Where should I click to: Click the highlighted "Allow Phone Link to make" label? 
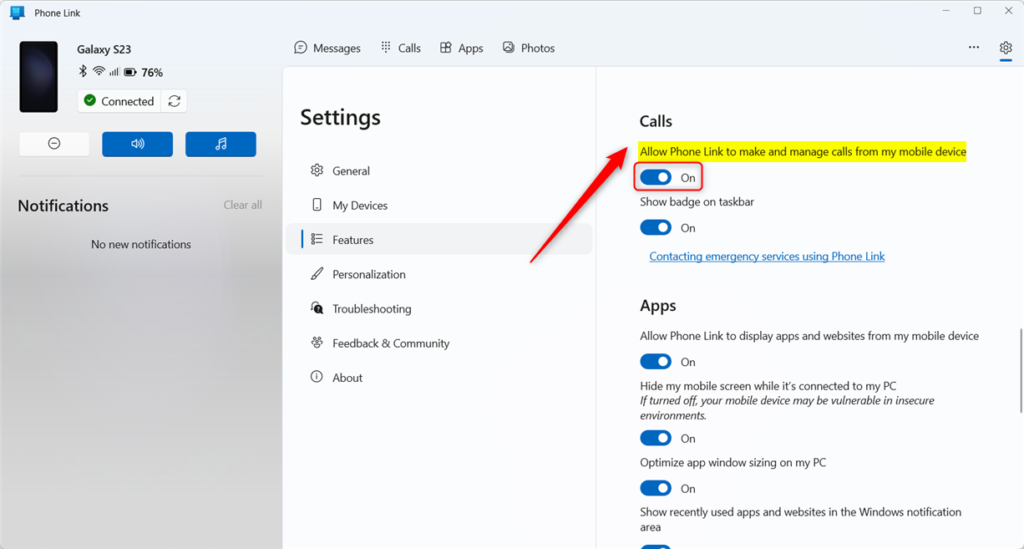click(x=803, y=151)
